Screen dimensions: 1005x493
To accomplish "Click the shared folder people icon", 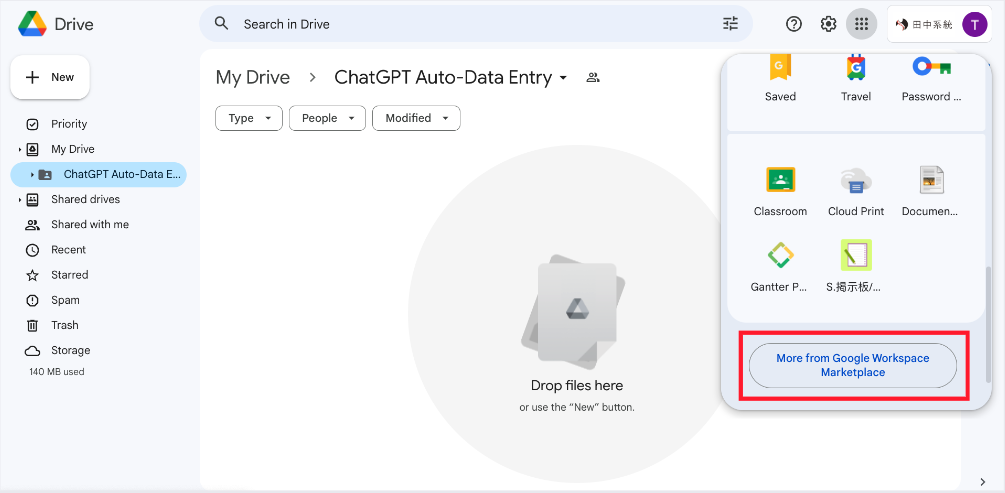I will pyautogui.click(x=593, y=78).
